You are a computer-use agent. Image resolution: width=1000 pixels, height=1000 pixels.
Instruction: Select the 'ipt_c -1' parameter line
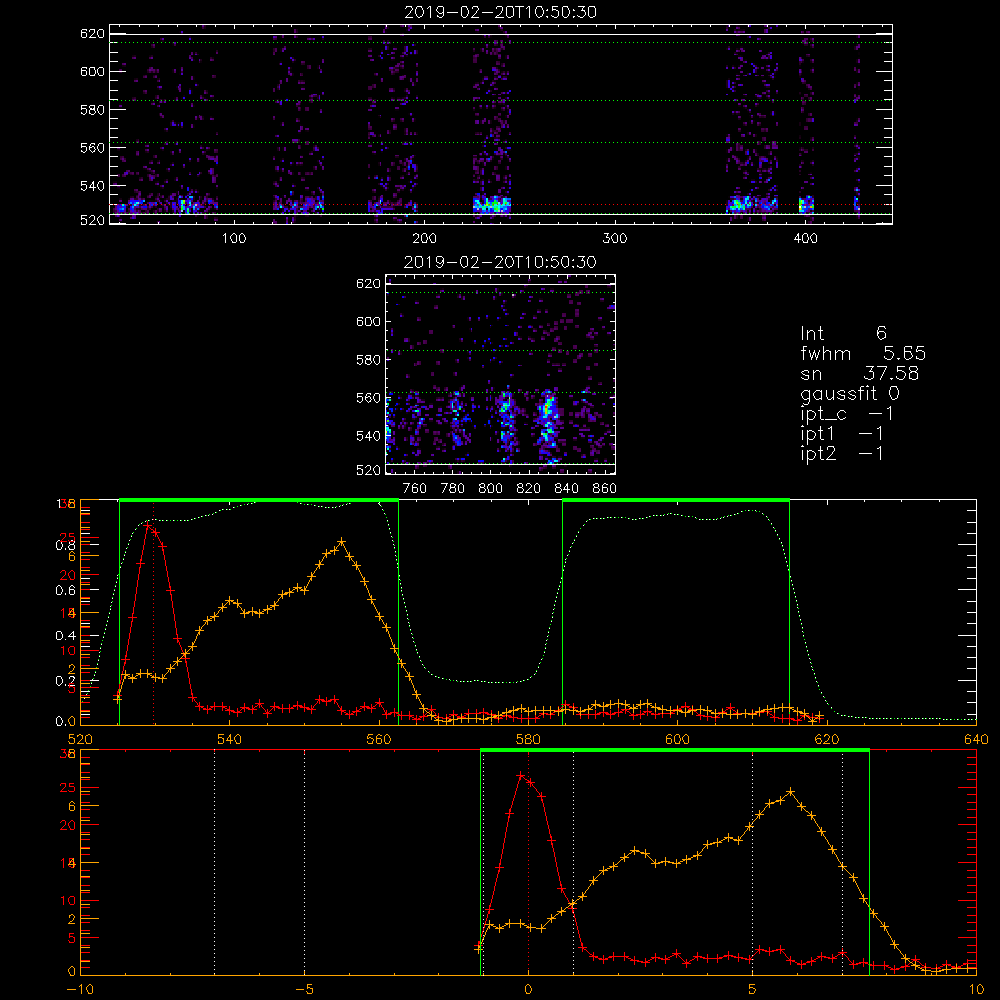pyautogui.click(x=847, y=414)
